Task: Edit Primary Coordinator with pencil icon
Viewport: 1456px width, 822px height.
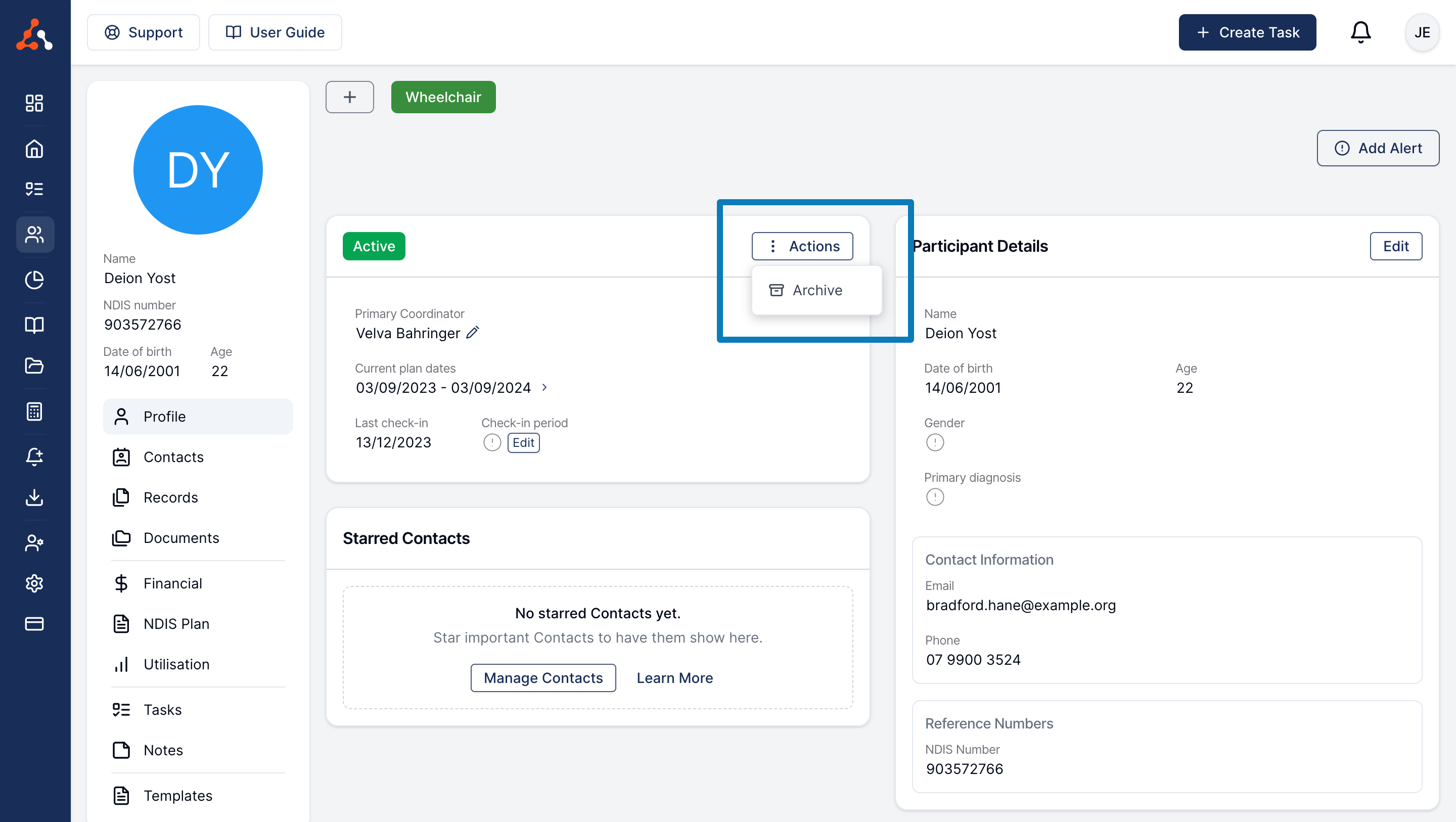Action: pyautogui.click(x=473, y=333)
